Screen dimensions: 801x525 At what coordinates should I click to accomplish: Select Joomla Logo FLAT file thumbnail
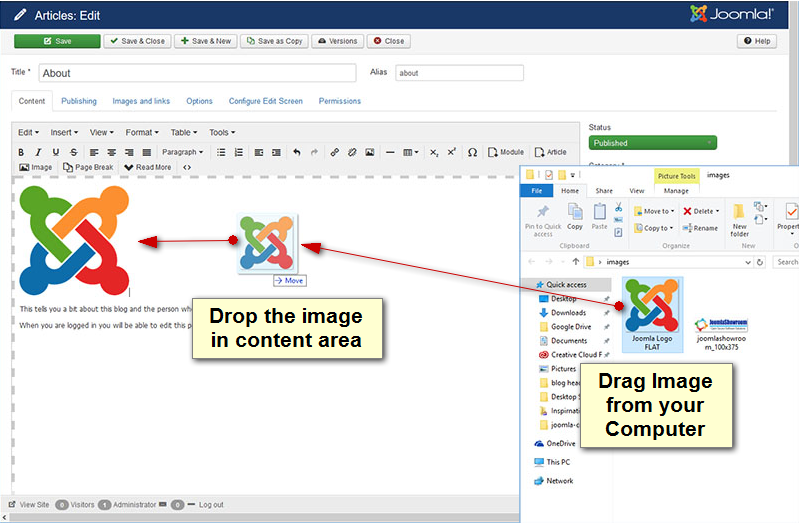652,315
